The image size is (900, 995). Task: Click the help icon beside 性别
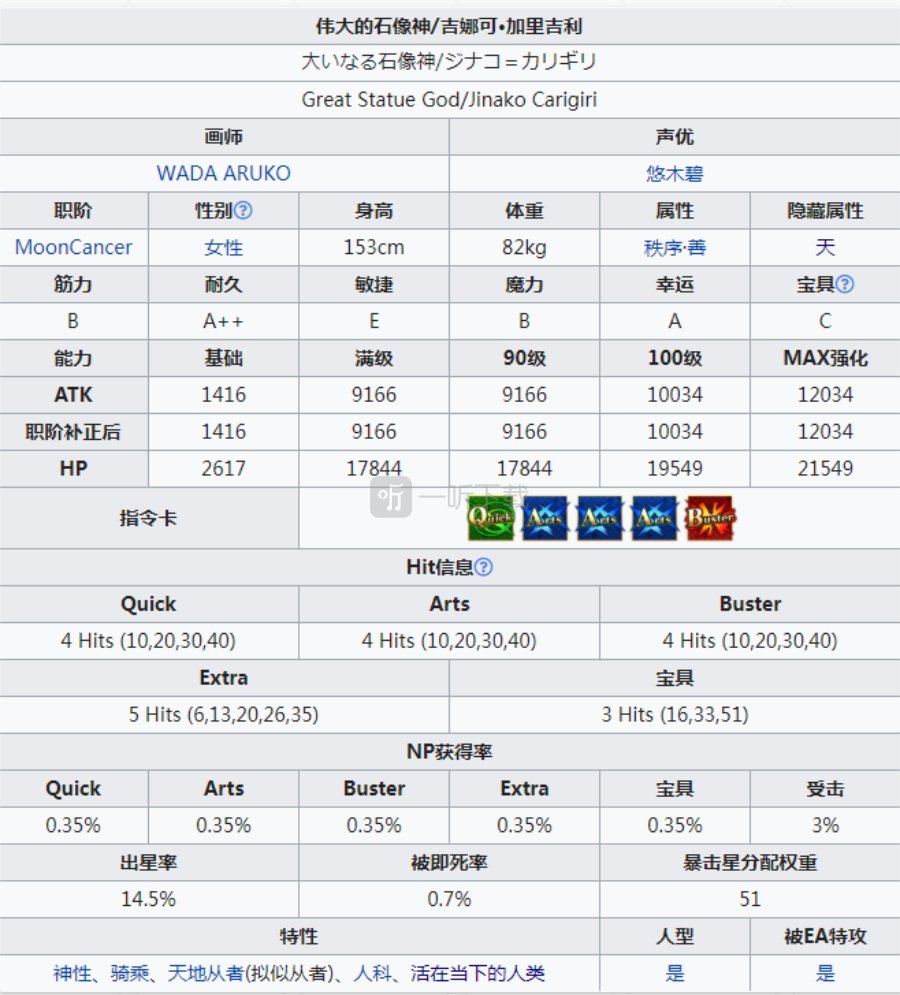tap(243, 210)
